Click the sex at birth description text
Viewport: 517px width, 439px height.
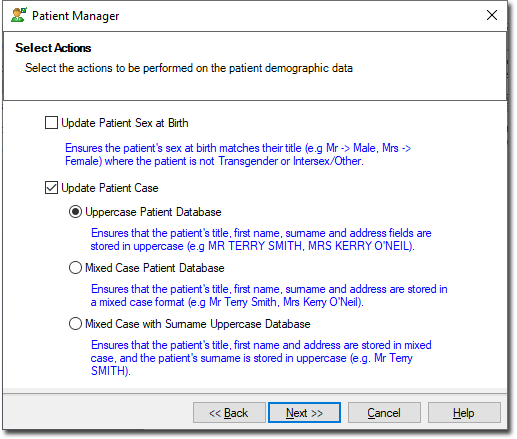click(238, 154)
